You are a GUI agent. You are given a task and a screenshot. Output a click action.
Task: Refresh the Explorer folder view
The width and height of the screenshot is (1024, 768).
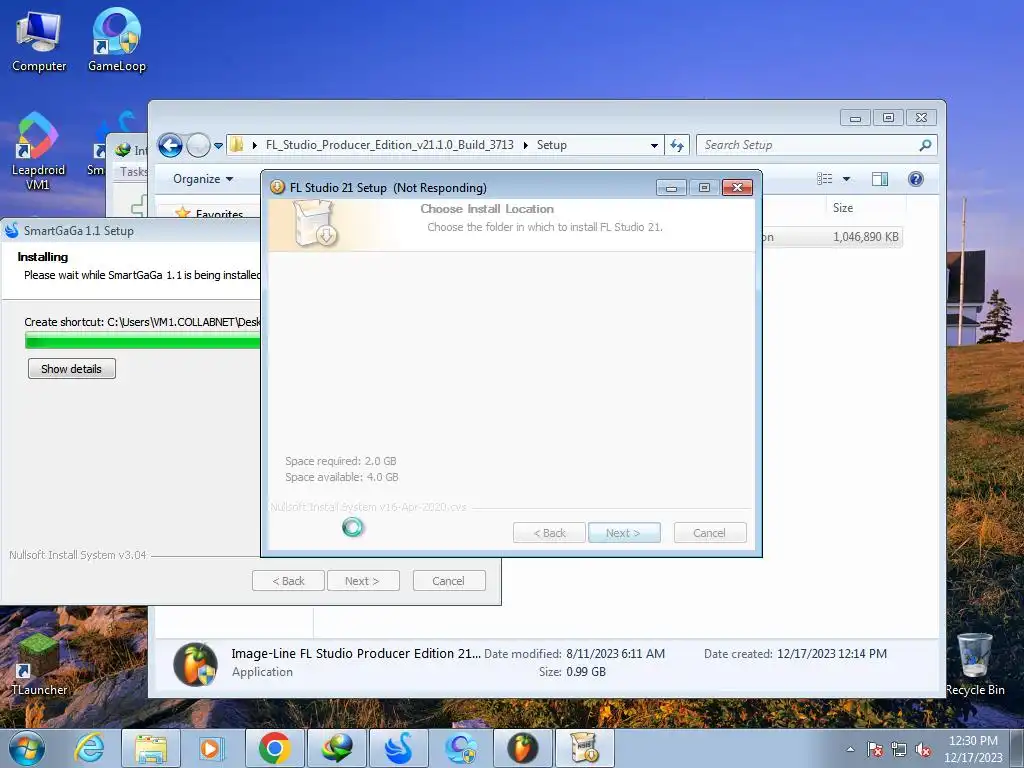tap(677, 146)
